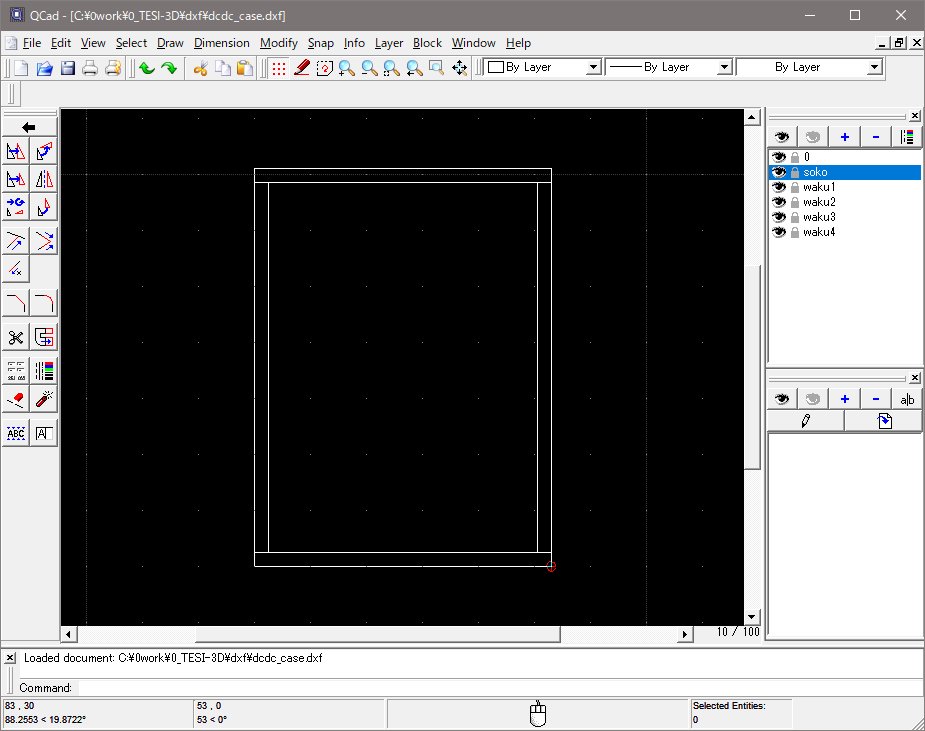The width and height of the screenshot is (925, 731).
Task: Open the Dimension menu
Action: point(221,43)
